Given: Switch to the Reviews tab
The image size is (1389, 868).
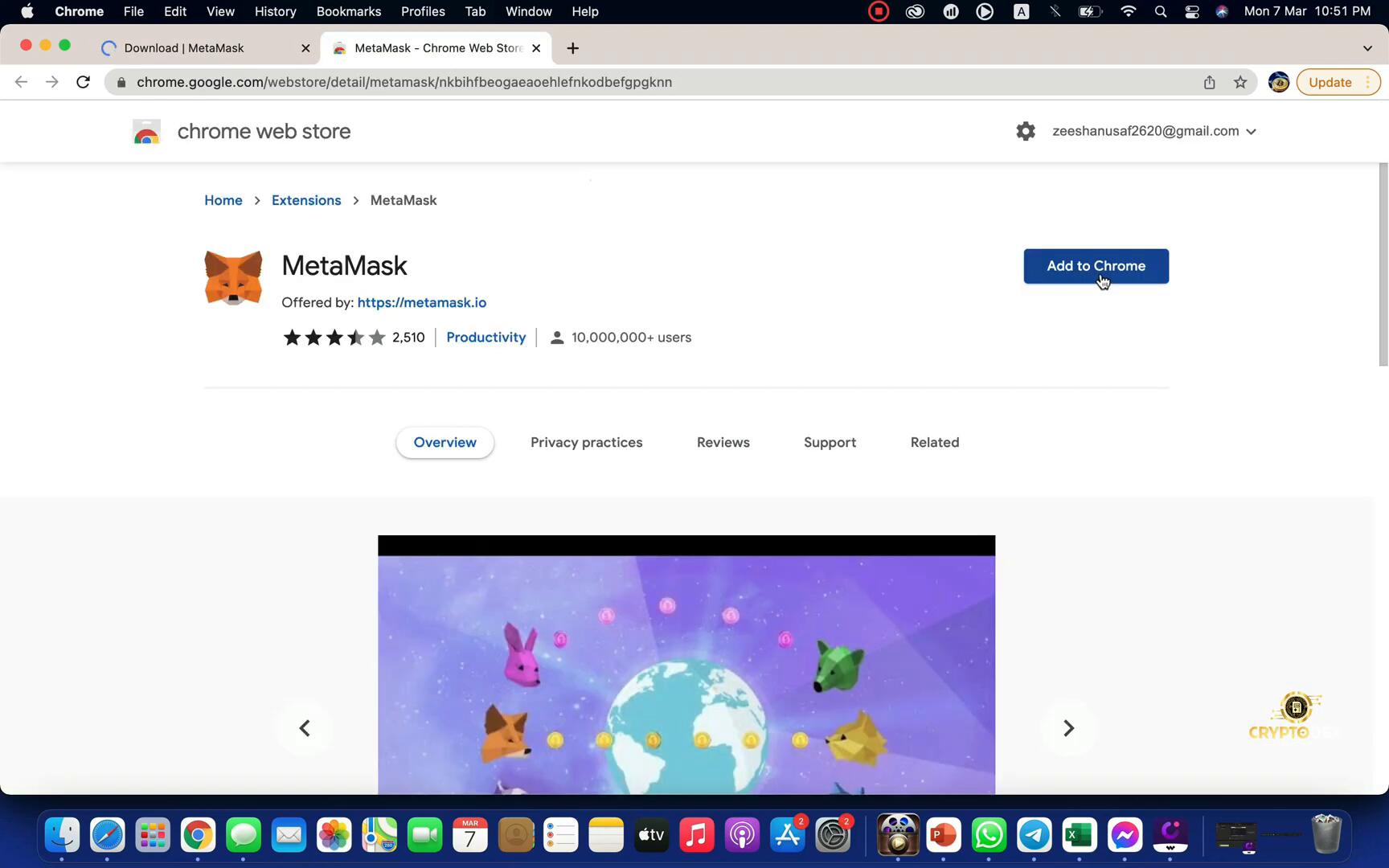Looking at the screenshot, I should (723, 443).
